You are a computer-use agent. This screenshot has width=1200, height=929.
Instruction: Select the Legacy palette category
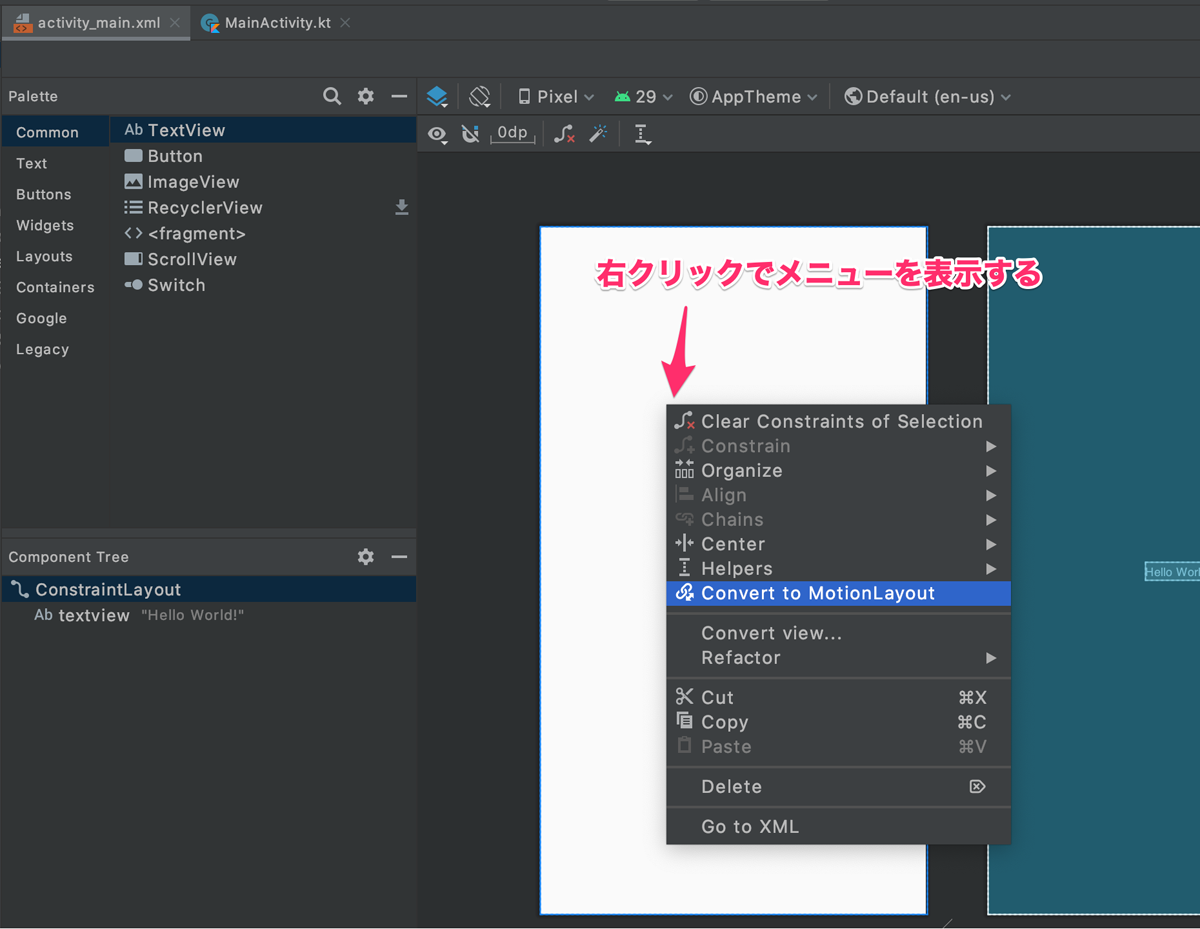(x=55, y=349)
